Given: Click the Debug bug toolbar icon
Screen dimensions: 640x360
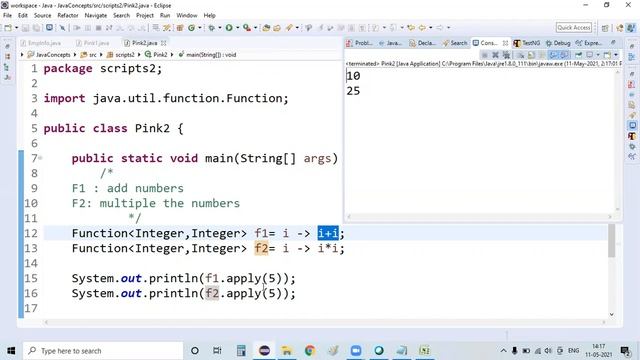Looking at the screenshot, I should point(211,28).
